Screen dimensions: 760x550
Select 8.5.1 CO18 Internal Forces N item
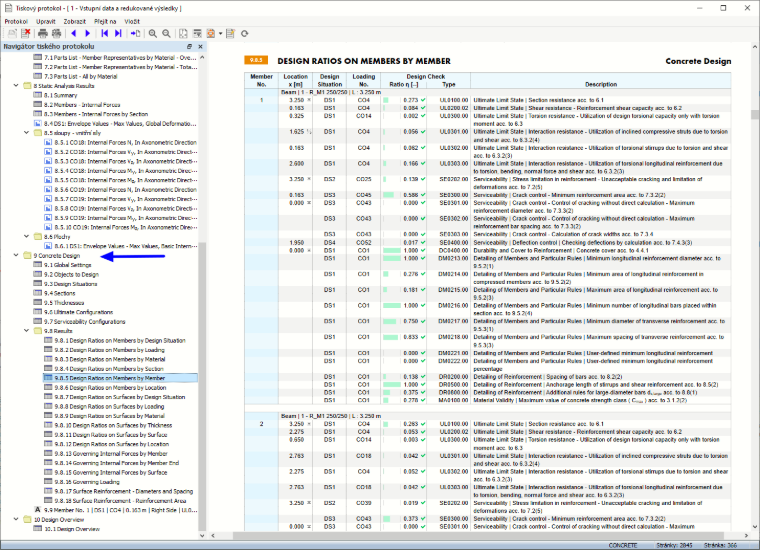pyautogui.click(x=126, y=142)
